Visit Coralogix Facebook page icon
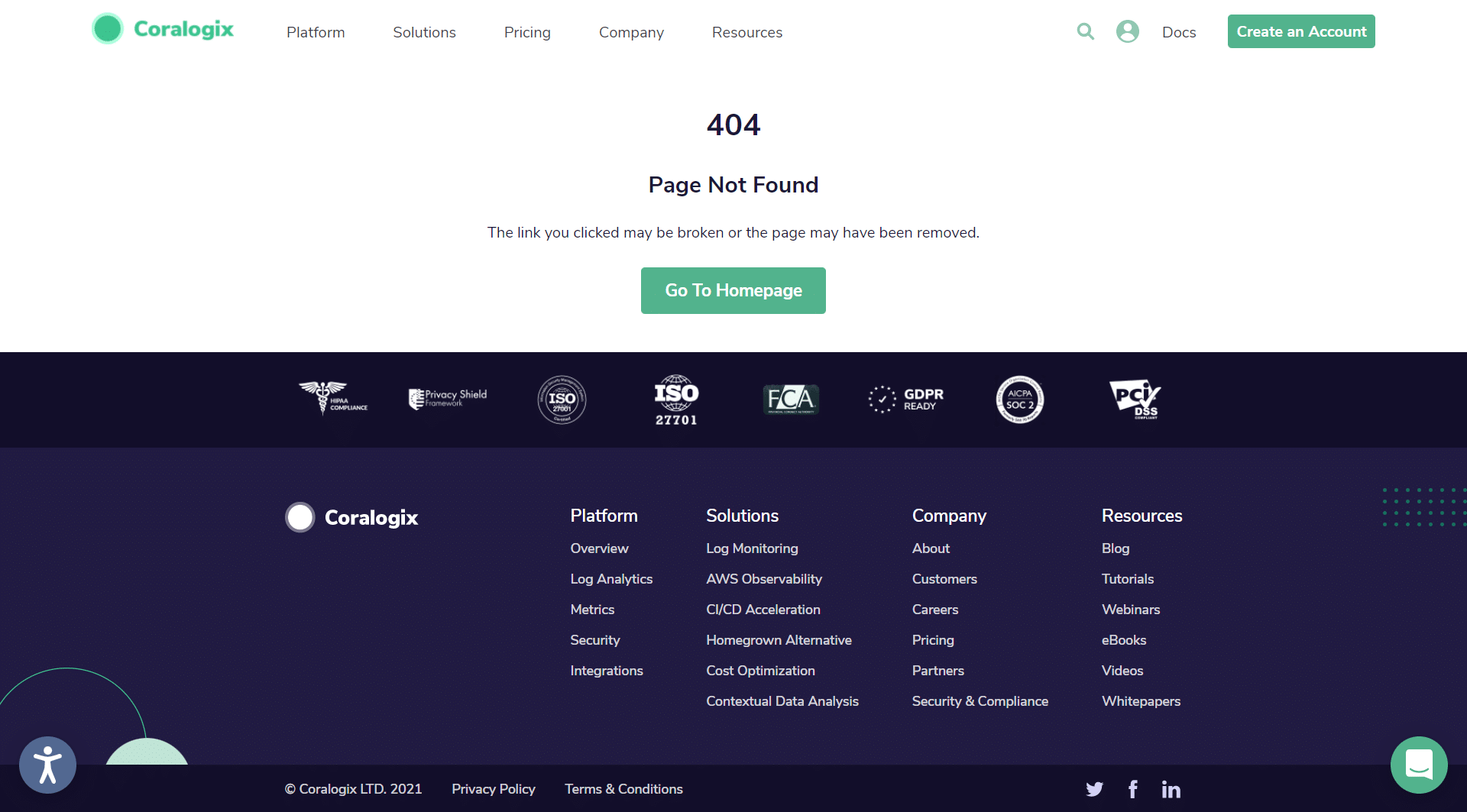The height and width of the screenshot is (812, 1467). [x=1133, y=789]
